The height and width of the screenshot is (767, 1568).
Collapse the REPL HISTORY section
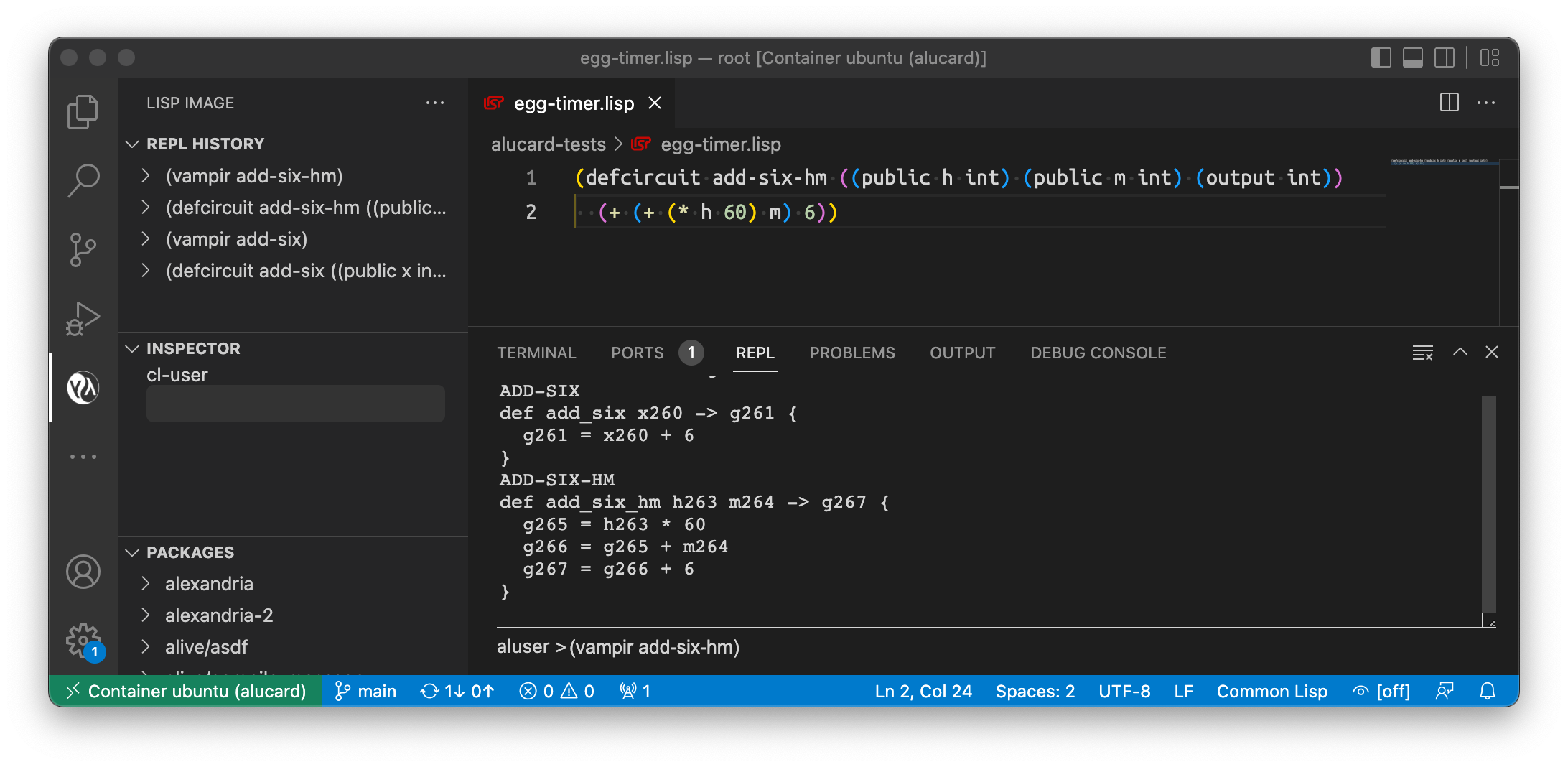coord(132,144)
